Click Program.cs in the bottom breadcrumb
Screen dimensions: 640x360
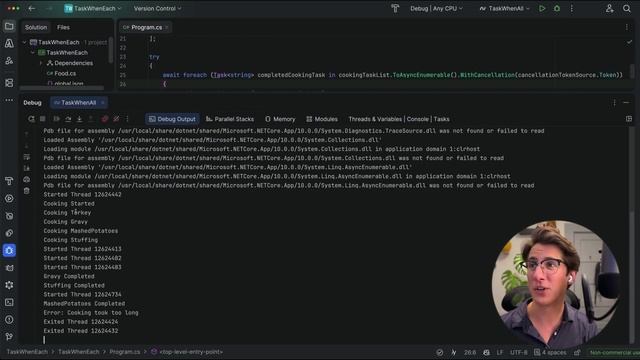(x=124, y=352)
